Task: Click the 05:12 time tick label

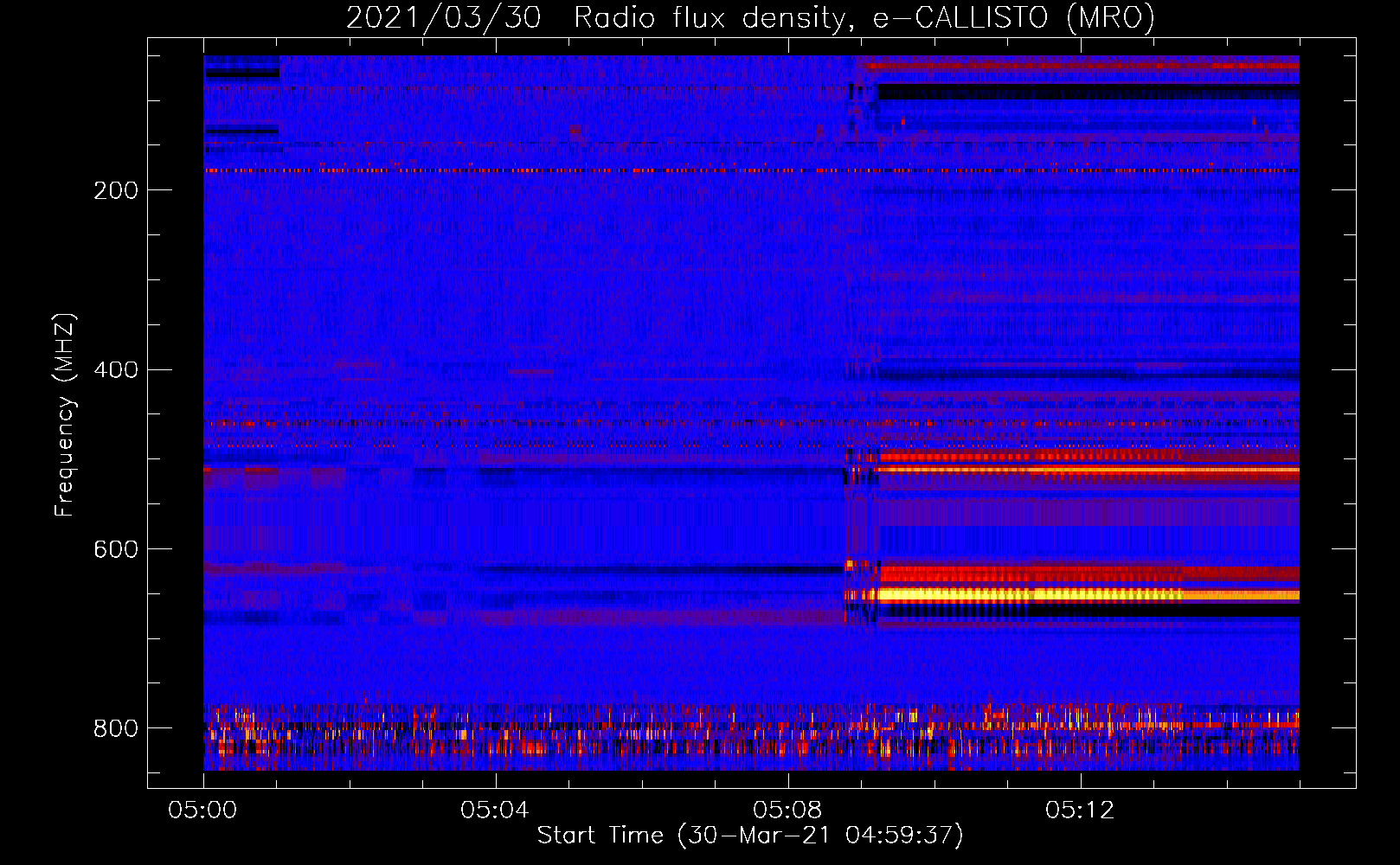Action: coord(1080,811)
